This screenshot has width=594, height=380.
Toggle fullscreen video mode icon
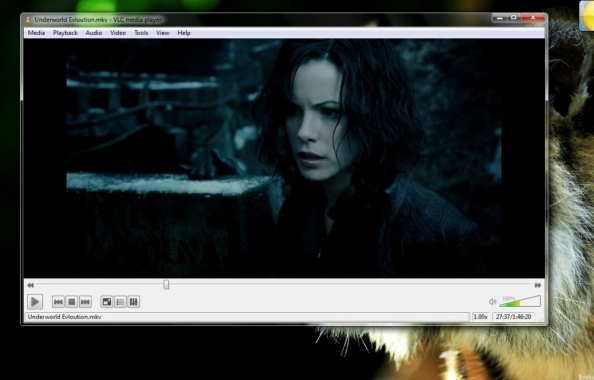(x=107, y=302)
